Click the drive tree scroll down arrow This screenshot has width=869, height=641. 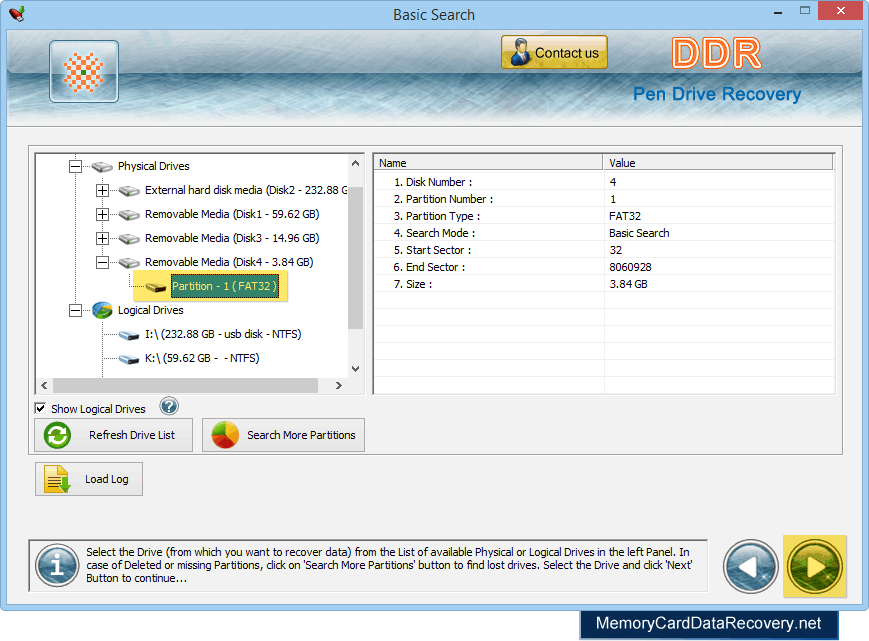[x=355, y=369]
